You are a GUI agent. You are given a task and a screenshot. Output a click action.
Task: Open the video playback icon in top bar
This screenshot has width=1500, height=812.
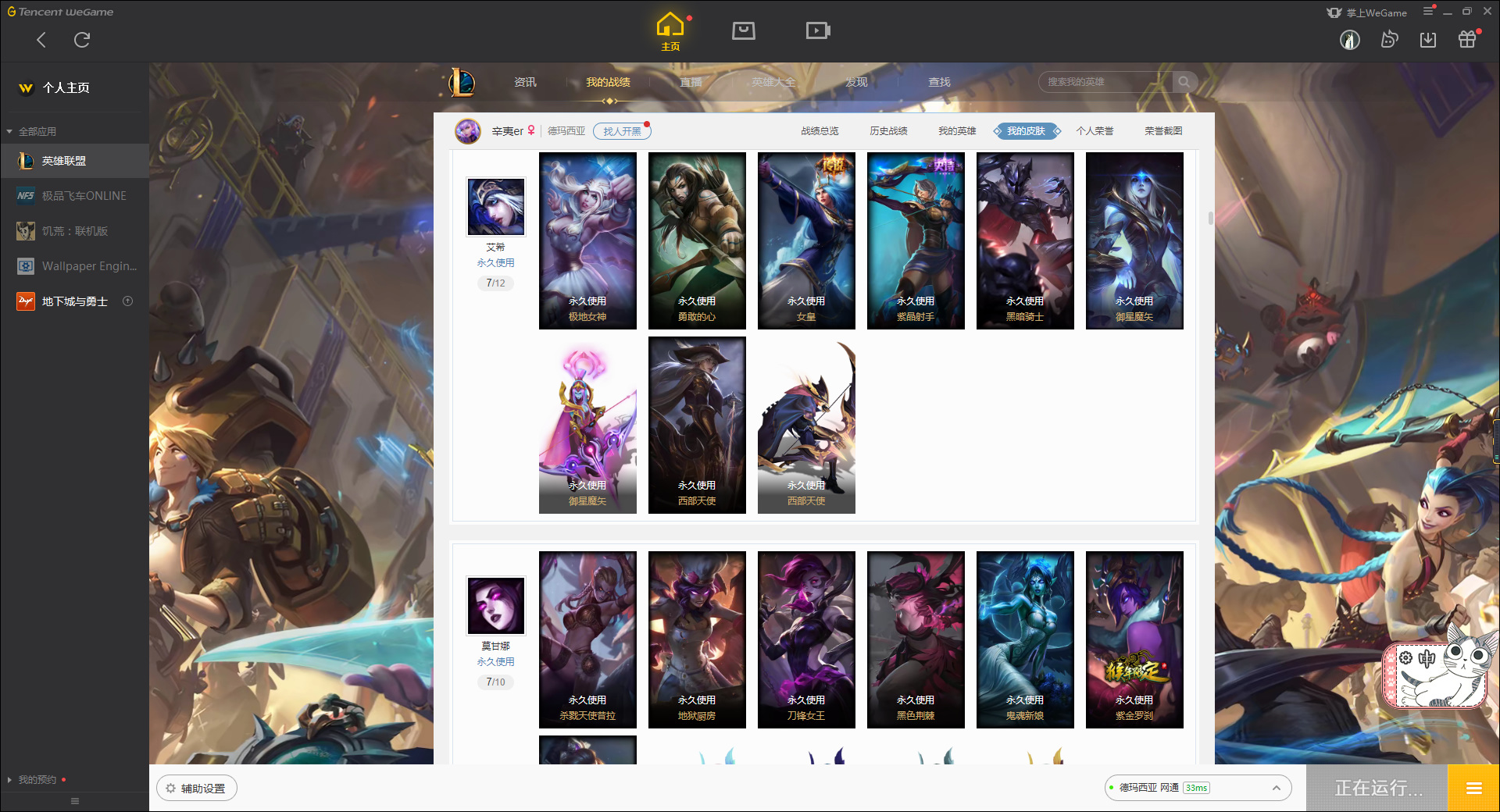tap(818, 30)
